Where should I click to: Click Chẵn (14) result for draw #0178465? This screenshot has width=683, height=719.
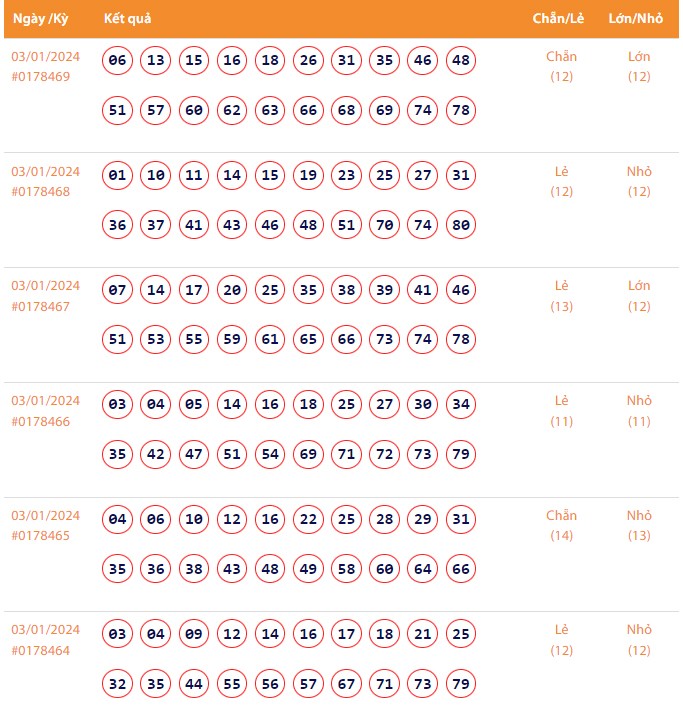561,526
